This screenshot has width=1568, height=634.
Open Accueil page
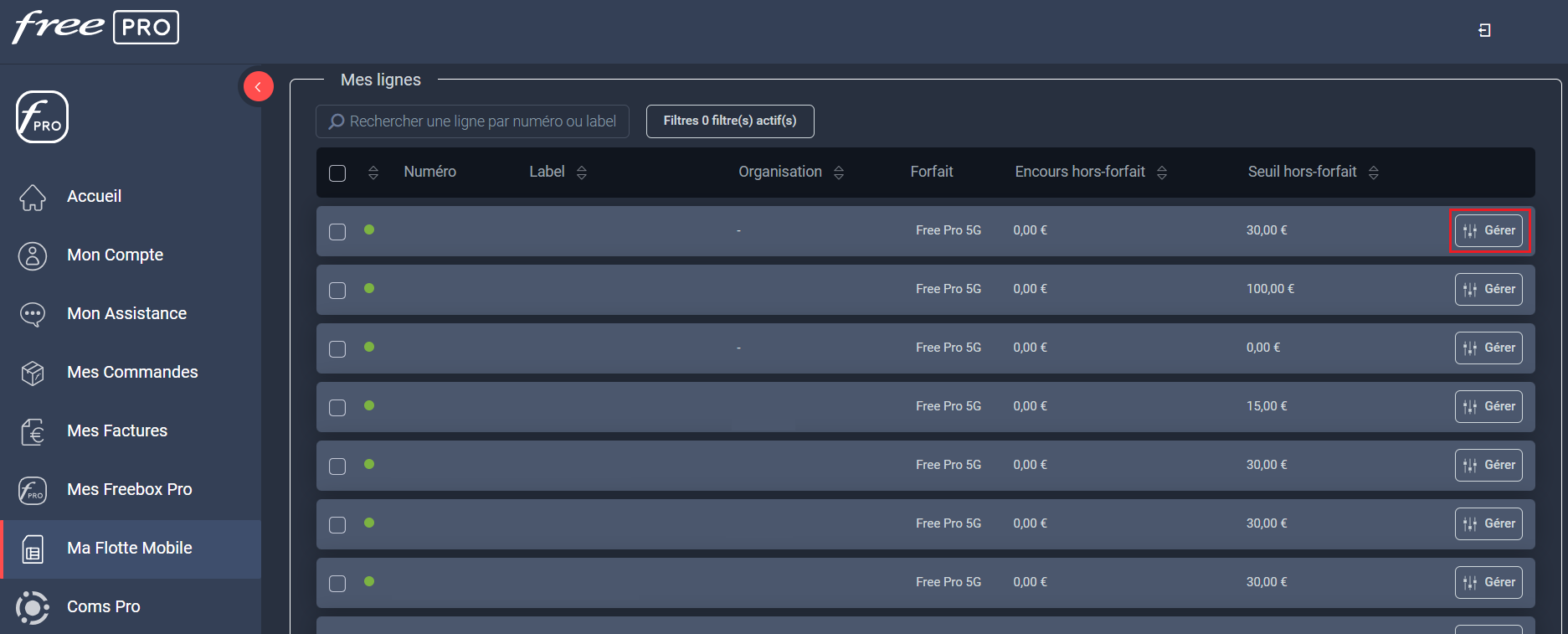point(95,196)
